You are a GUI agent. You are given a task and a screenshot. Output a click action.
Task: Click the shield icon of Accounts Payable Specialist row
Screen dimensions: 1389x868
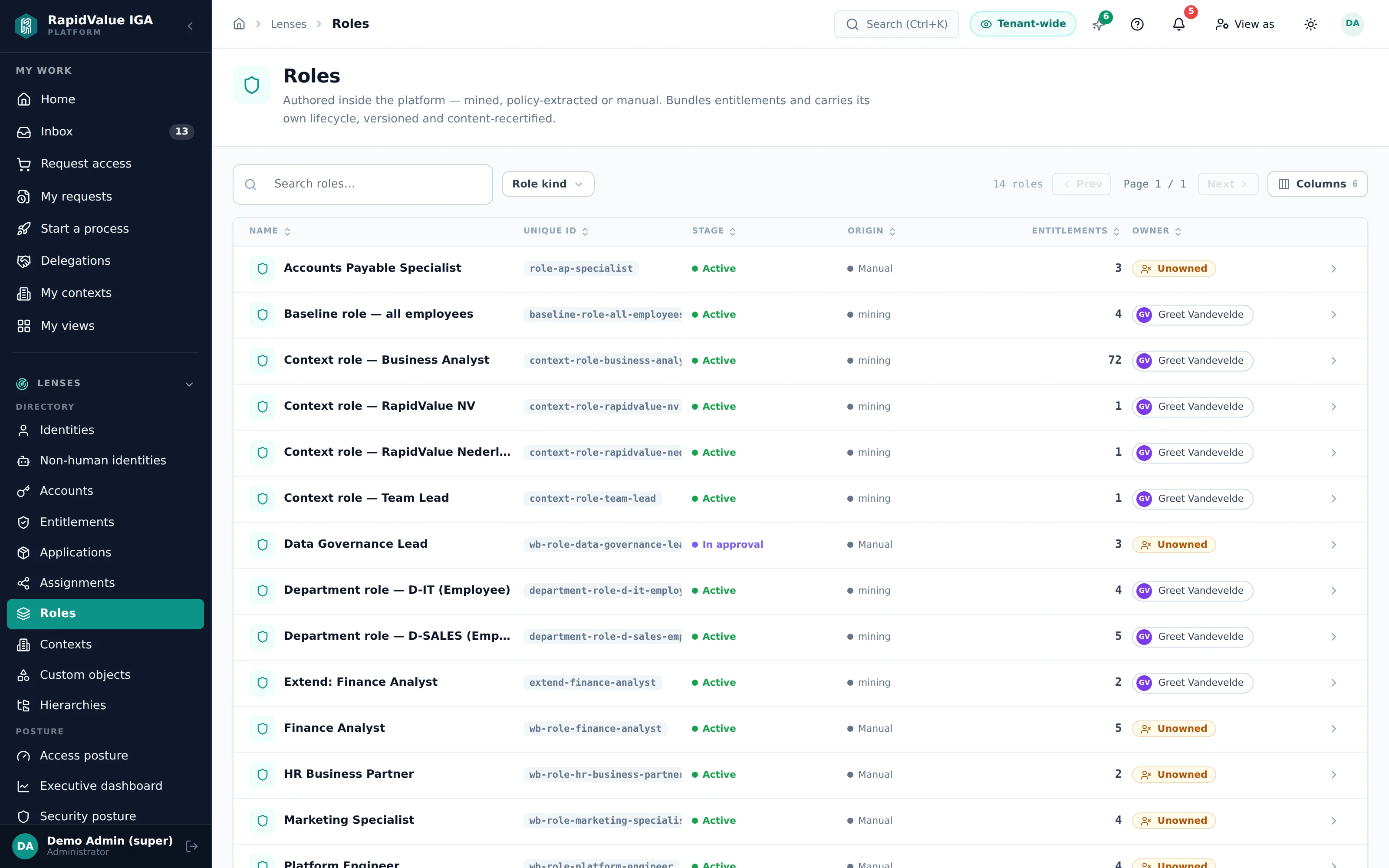(x=262, y=269)
